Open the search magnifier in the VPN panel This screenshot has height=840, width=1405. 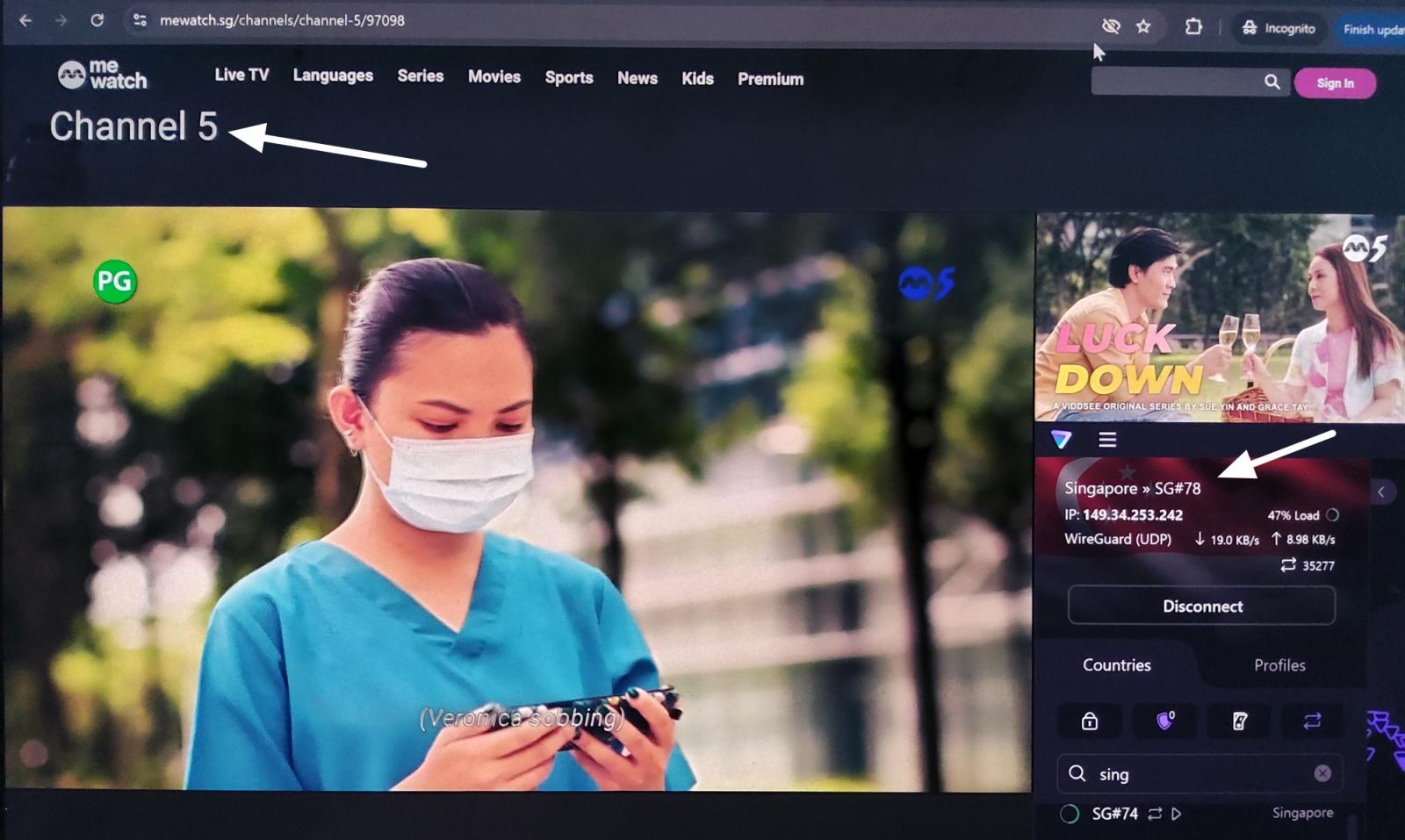[x=1077, y=774]
